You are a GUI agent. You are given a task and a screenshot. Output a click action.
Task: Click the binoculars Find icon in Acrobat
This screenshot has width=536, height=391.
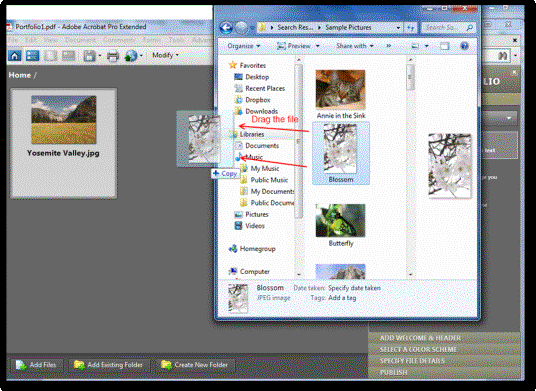503,55
